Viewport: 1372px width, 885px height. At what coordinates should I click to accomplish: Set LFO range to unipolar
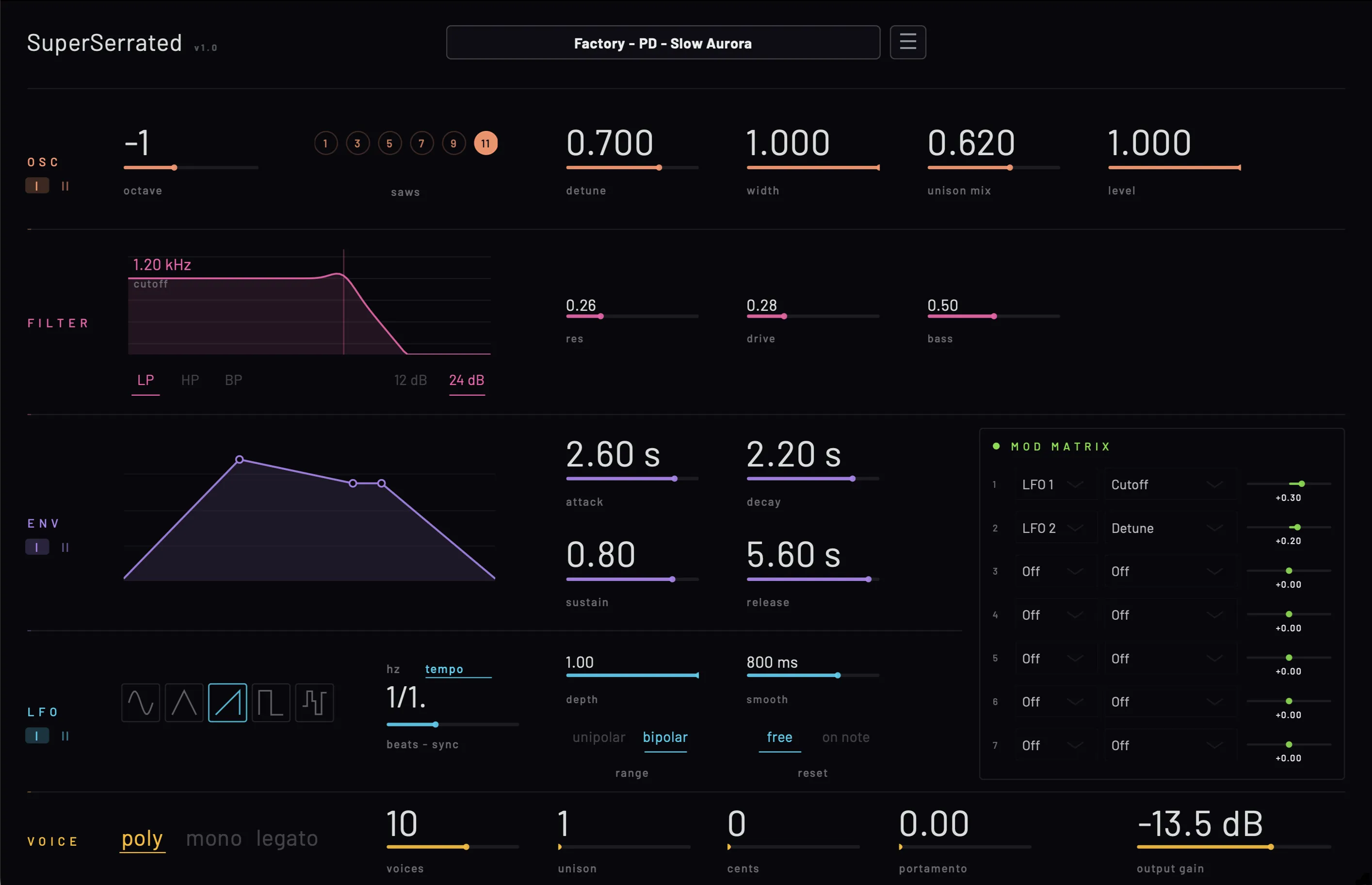(x=599, y=737)
